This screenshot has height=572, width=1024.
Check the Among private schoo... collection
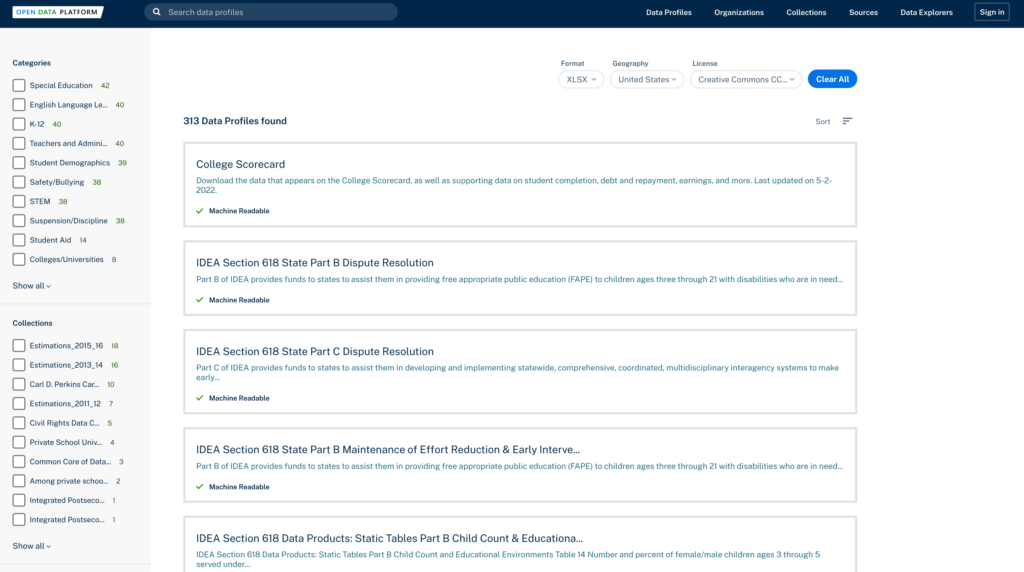pos(19,481)
